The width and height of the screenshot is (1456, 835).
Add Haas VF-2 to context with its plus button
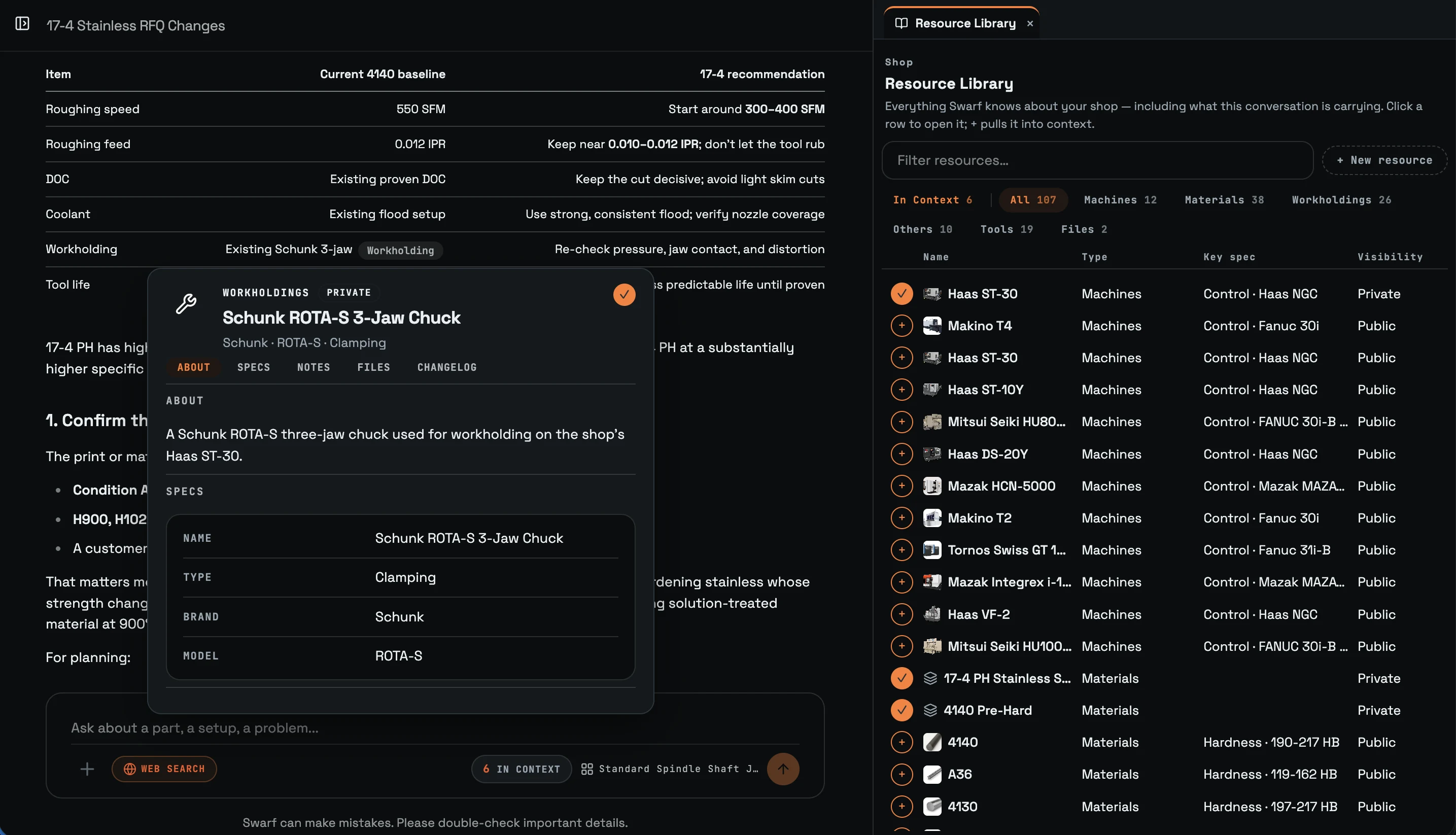(x=902, y=614)
